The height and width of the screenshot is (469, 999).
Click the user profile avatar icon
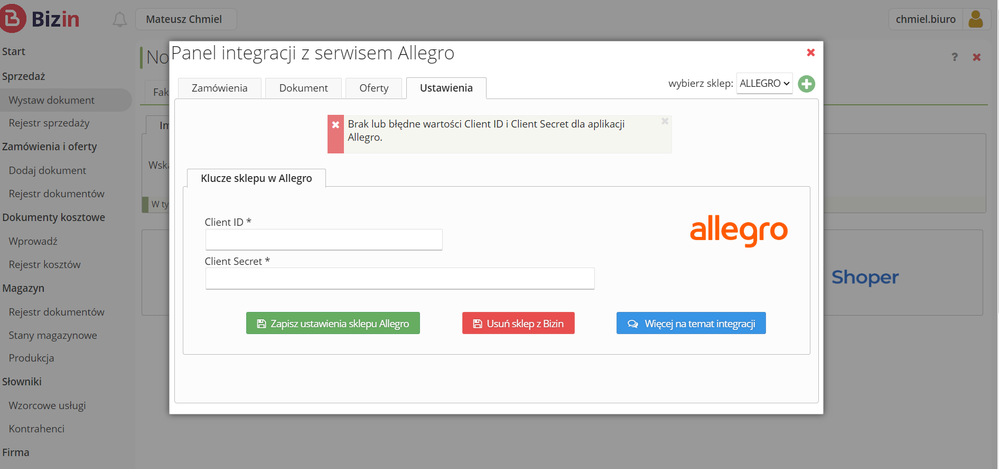pos(975,19)
